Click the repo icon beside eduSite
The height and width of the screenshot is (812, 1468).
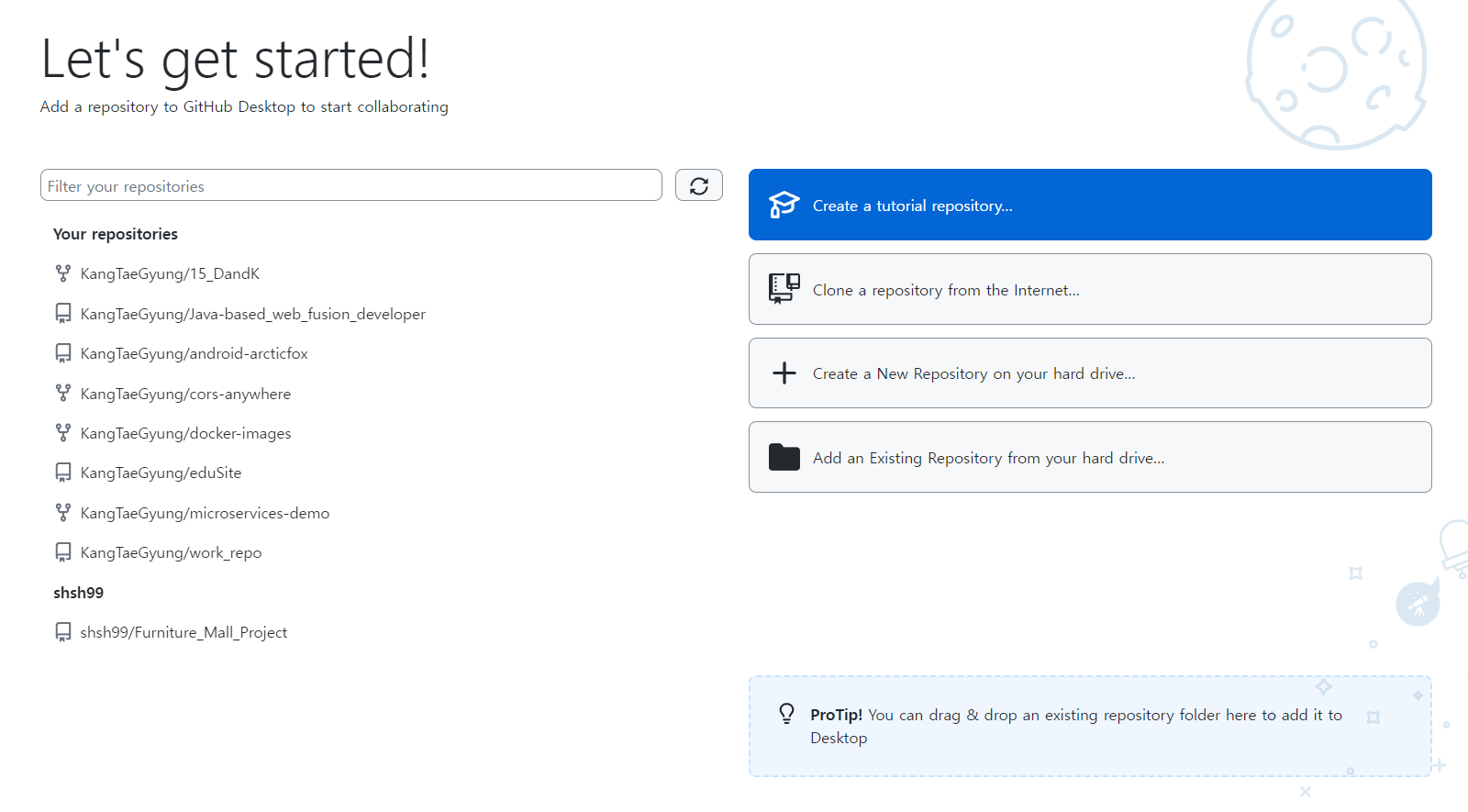63,473
